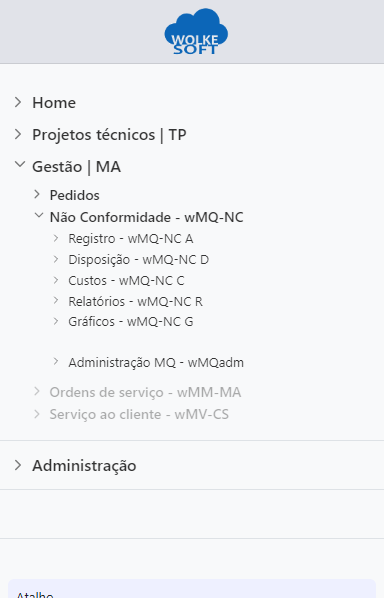This screenshot has height=598, width=384.
Task: Collapse the Não Conformidade - wMQ-NC arrow
Action: (39, 215)
